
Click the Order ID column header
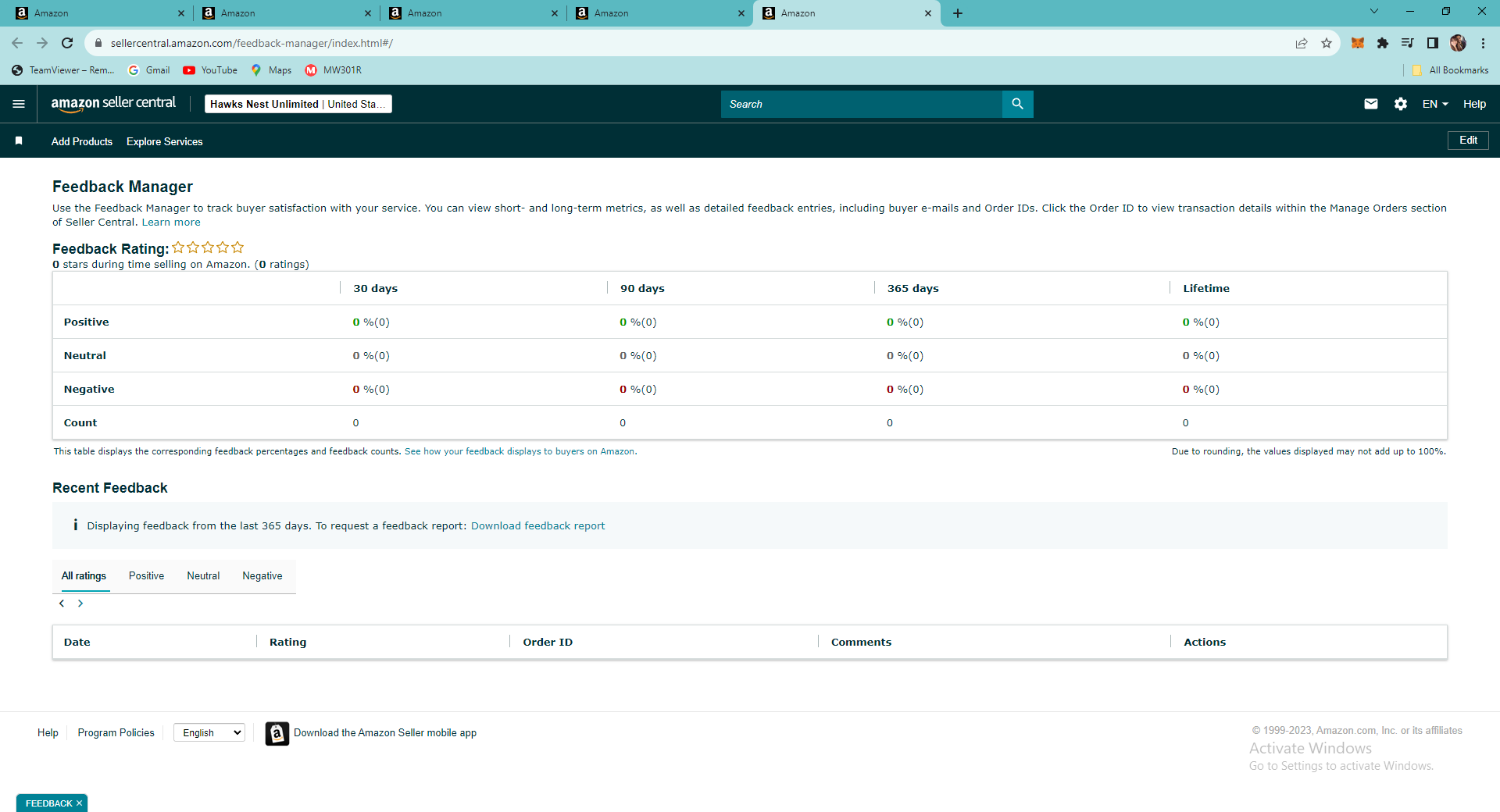(x=548, y=642)
